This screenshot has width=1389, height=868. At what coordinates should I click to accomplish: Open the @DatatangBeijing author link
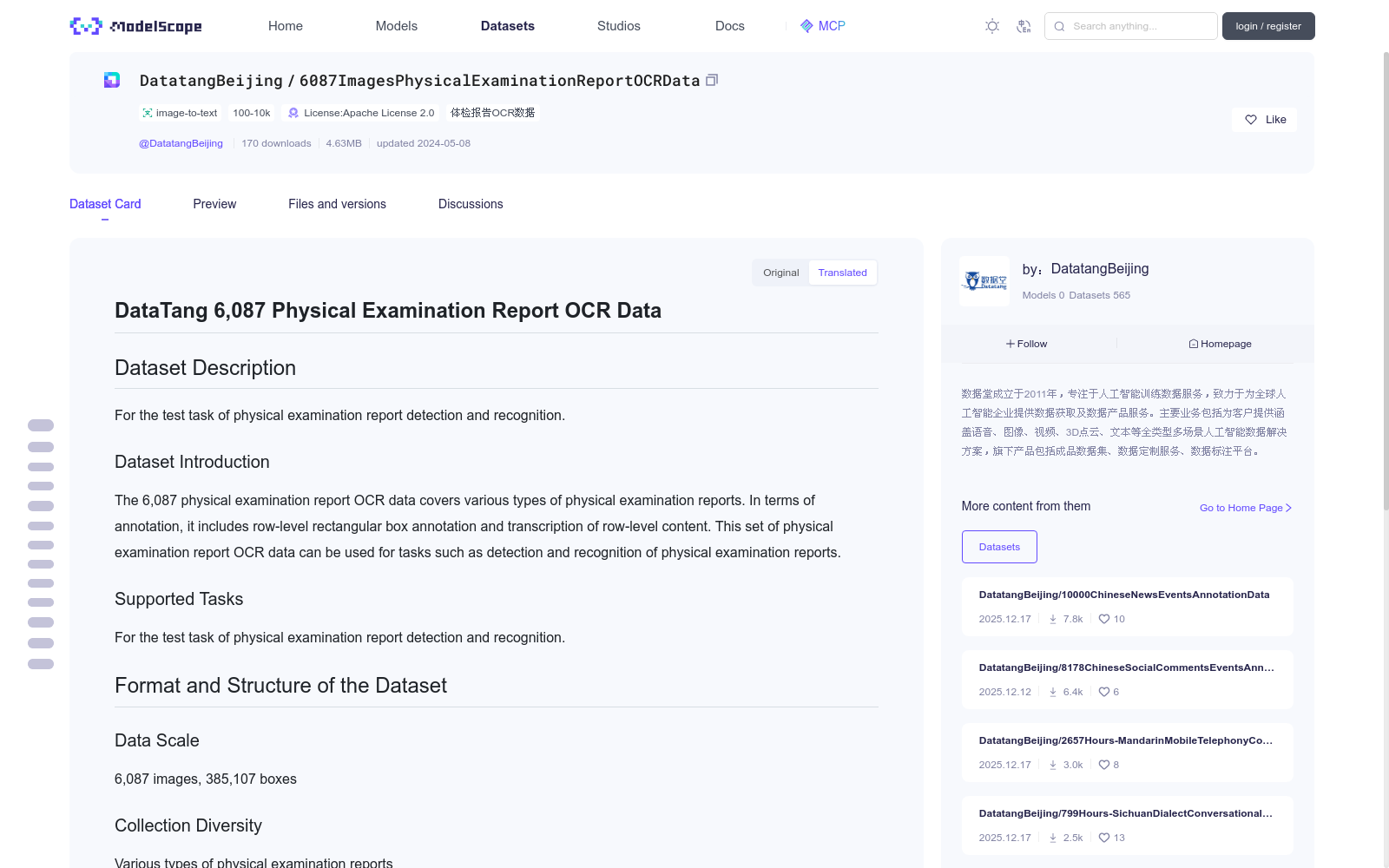tap(181, 143)
